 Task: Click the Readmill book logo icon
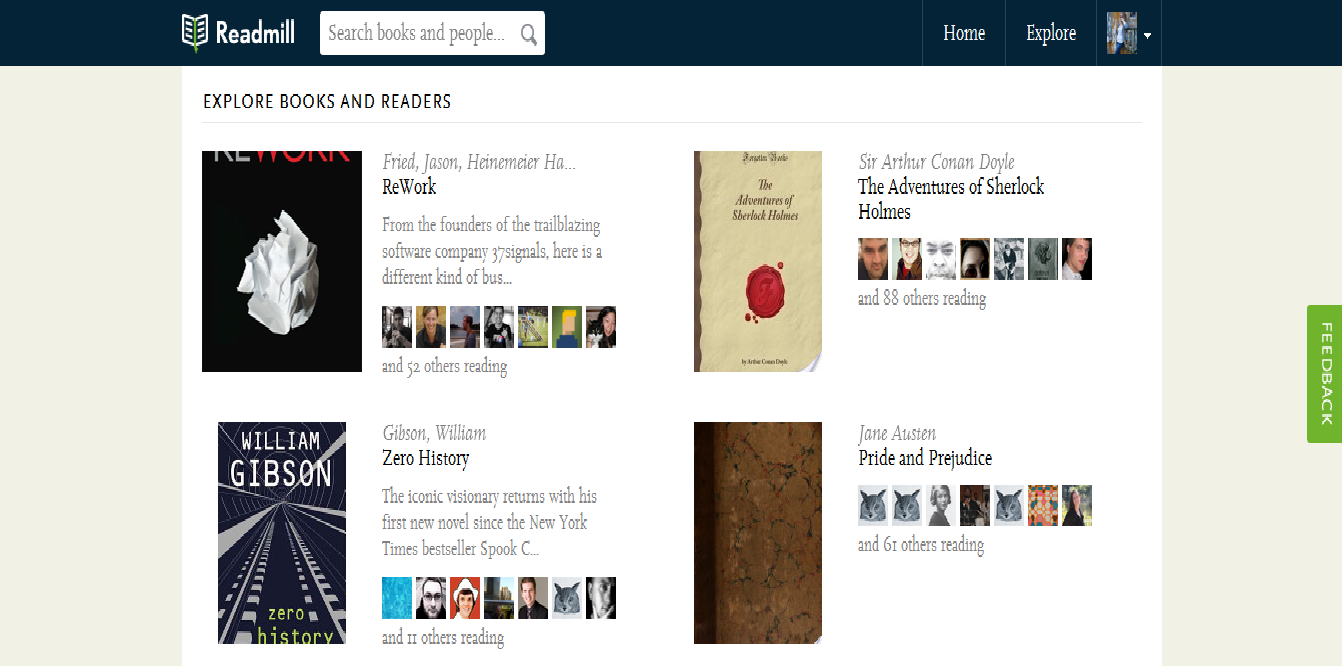(194, 33)
